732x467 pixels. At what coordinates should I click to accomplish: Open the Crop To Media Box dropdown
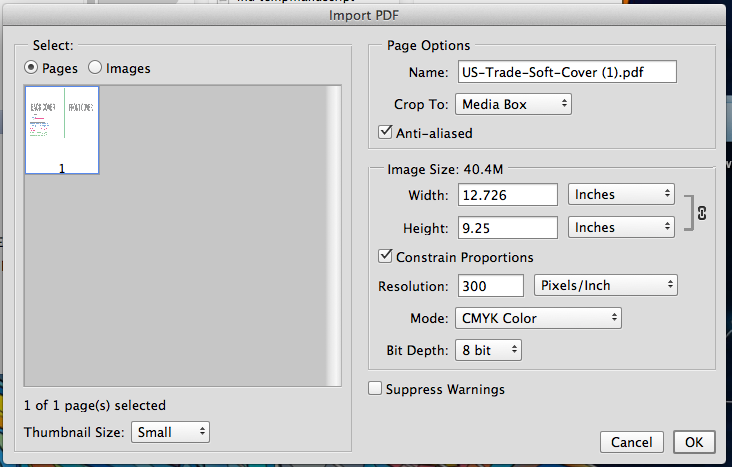pyautogui.click(x=514, y=104)
